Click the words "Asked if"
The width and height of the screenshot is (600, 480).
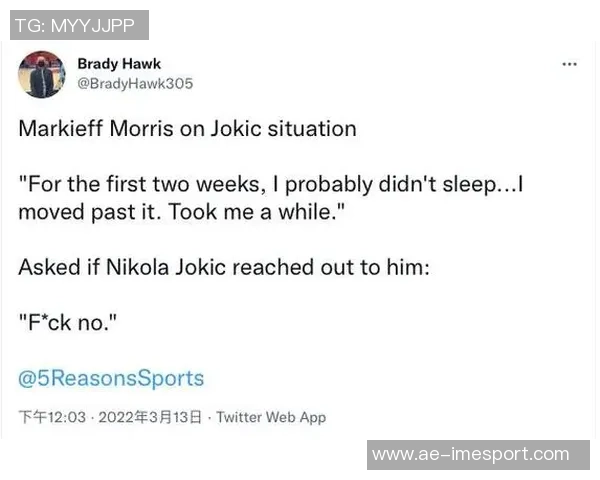[x=55, y=268]
